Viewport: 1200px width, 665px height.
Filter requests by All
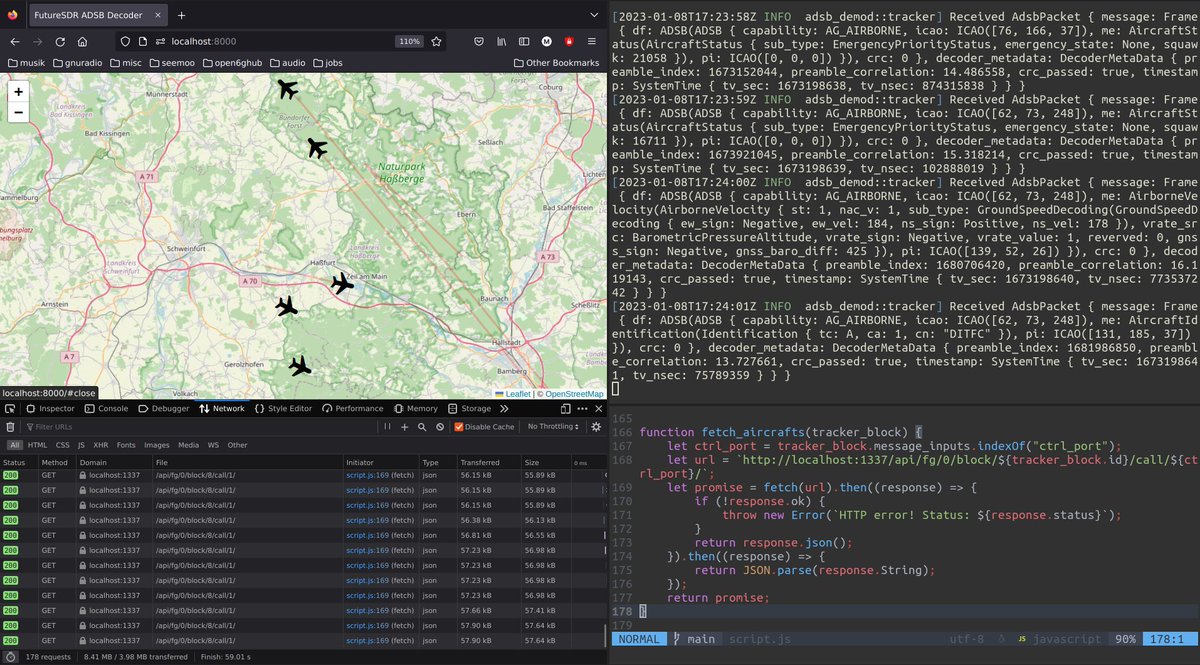pos(14,445)
